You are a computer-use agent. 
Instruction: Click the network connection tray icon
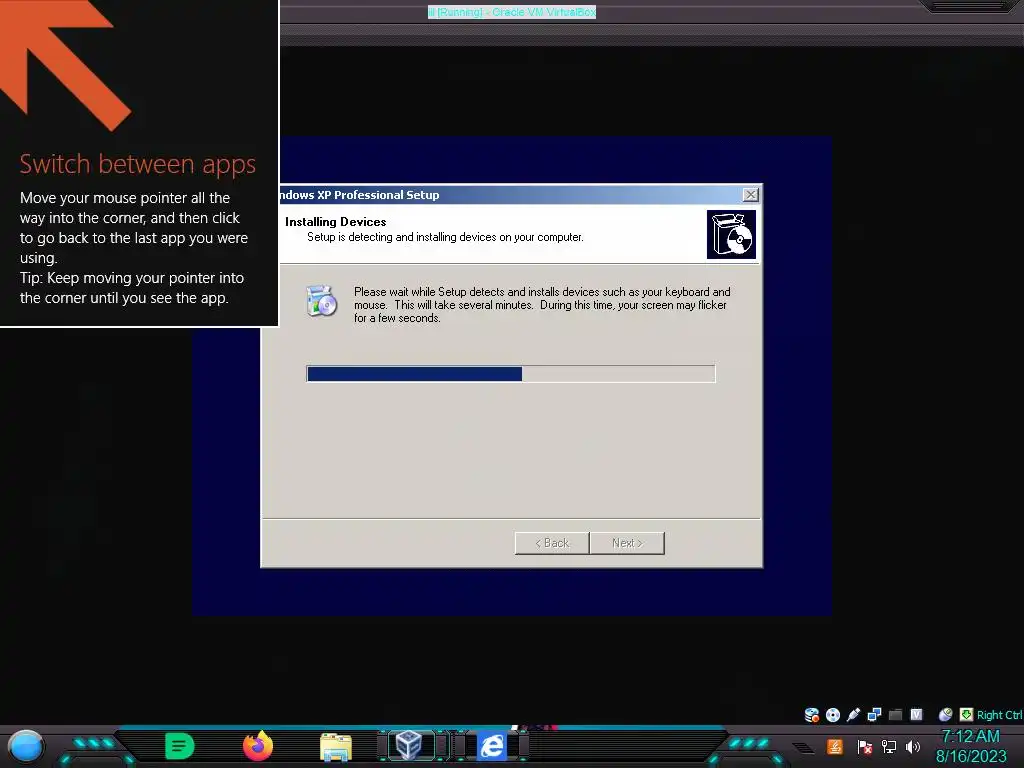tap(888, 746)
